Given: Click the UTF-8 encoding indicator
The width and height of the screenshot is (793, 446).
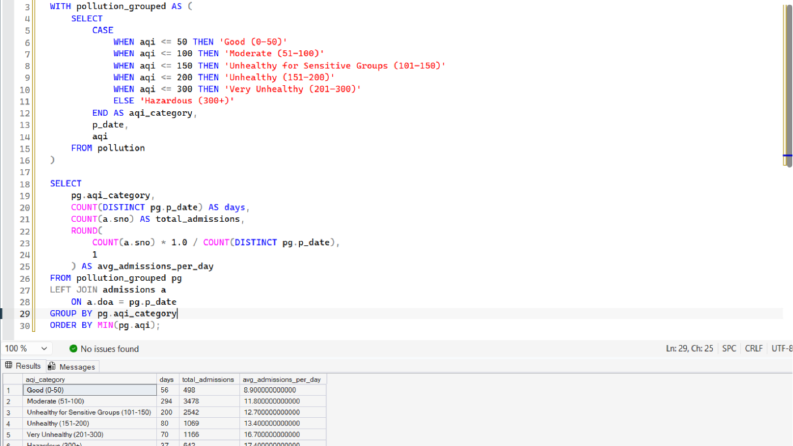Looking at the screenshot, I should point(782,349).
